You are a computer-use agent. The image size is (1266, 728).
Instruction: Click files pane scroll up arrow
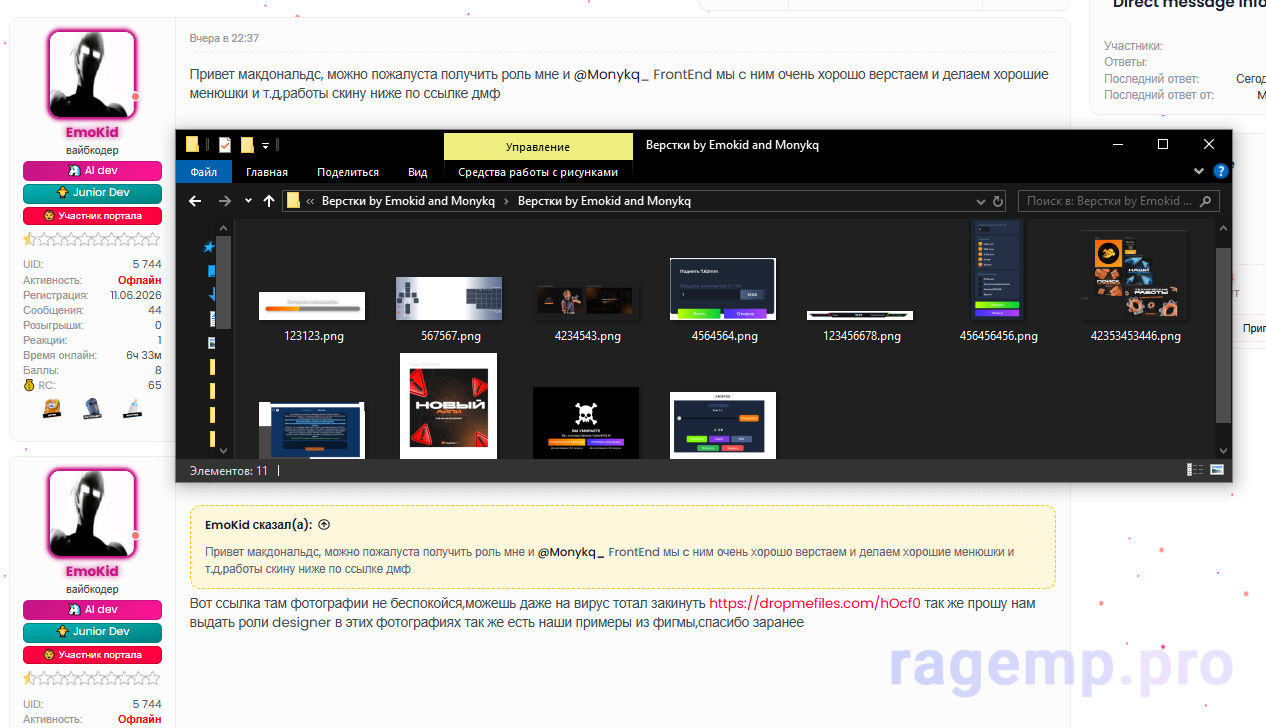click(1223, 229)
